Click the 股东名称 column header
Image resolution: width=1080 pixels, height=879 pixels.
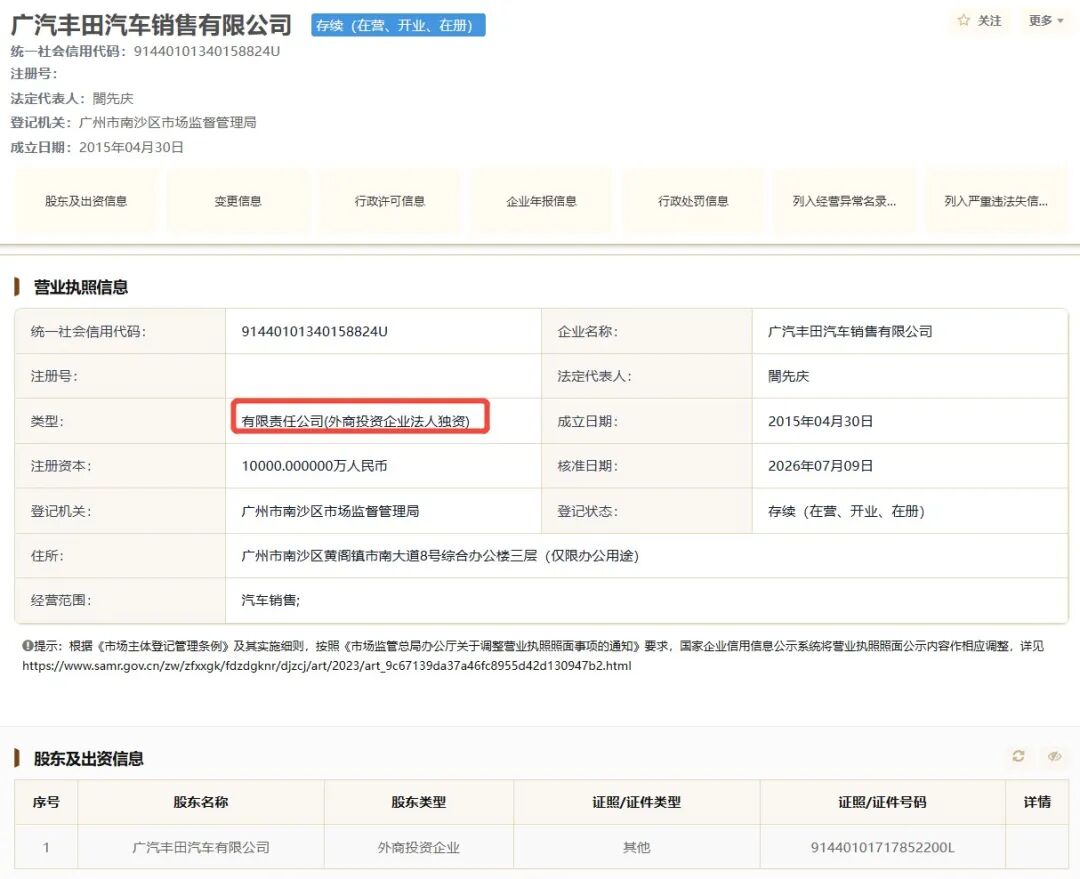[x=200, y=802]
